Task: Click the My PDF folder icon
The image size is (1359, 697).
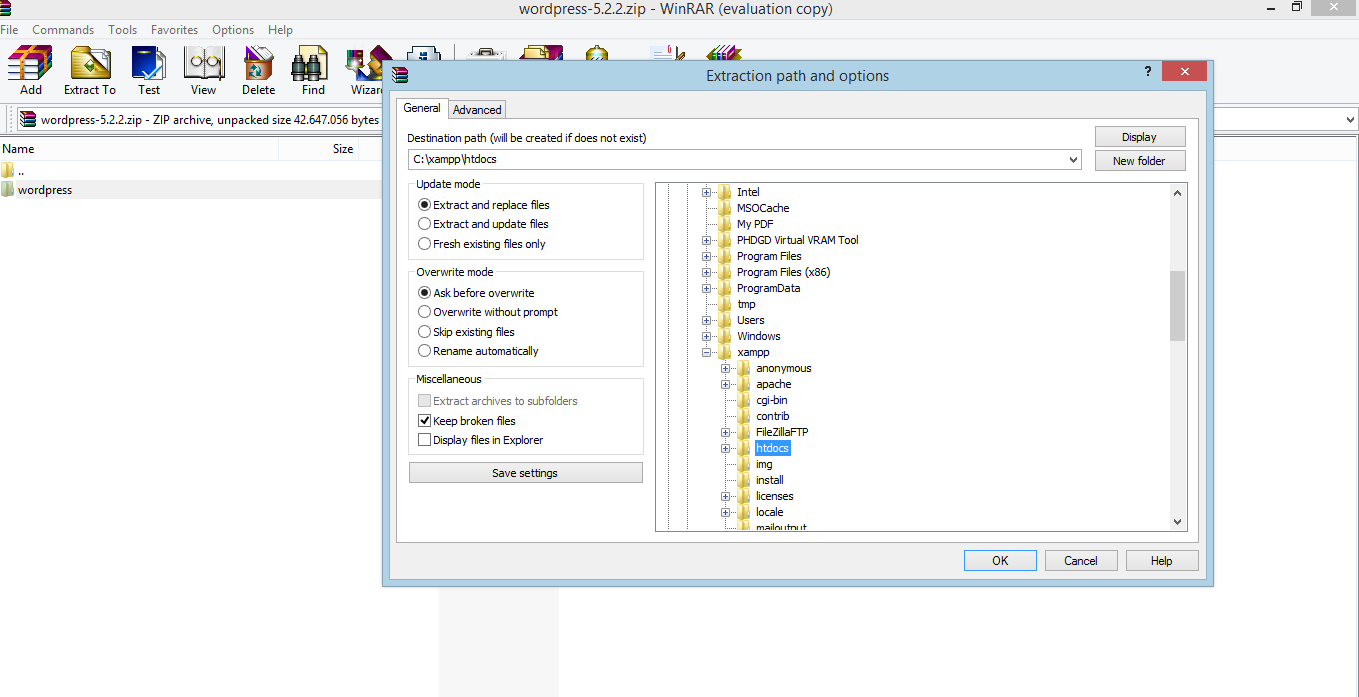Action: 725,224
